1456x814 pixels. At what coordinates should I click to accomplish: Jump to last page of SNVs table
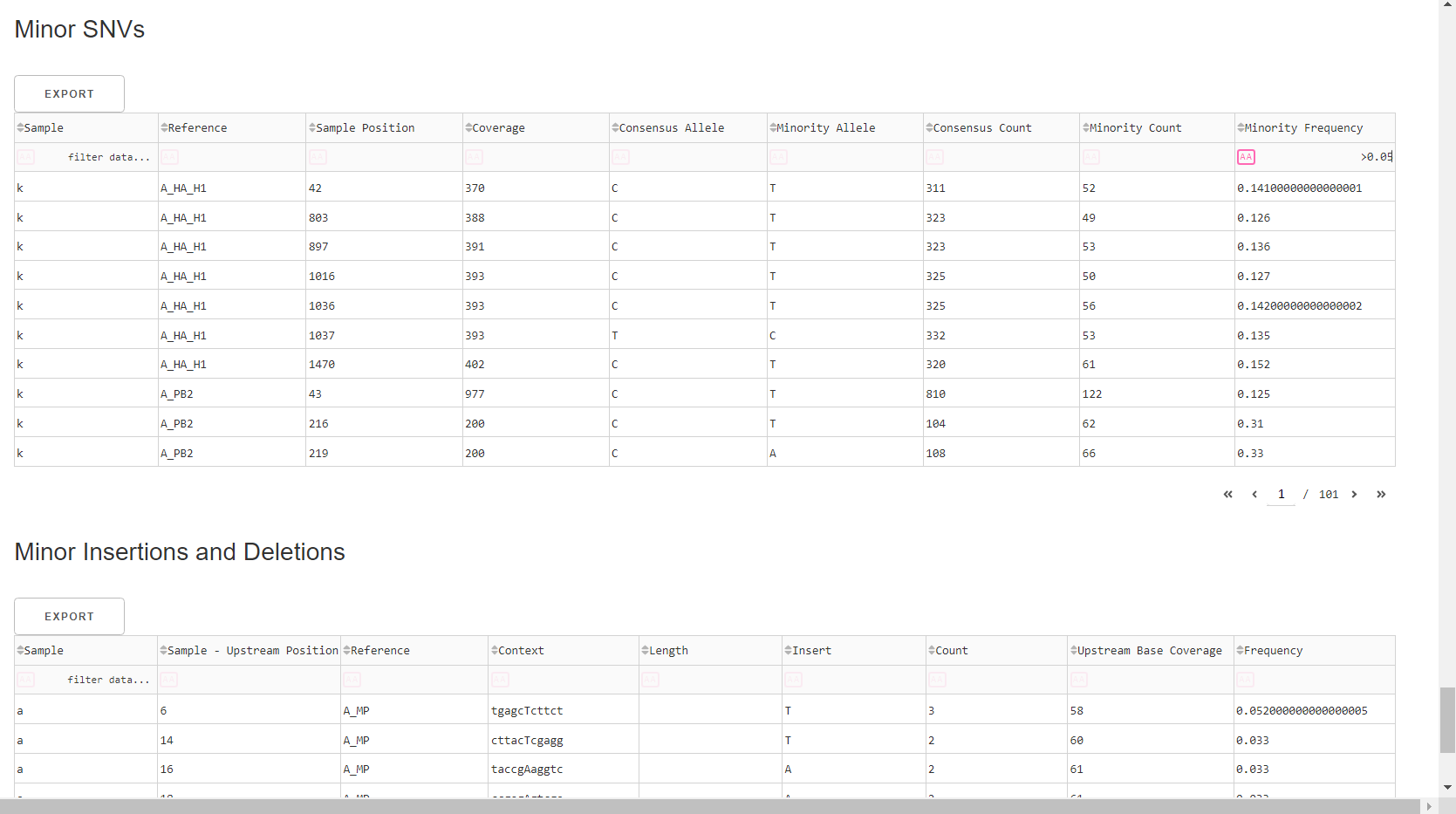[x=1381, y=495]
